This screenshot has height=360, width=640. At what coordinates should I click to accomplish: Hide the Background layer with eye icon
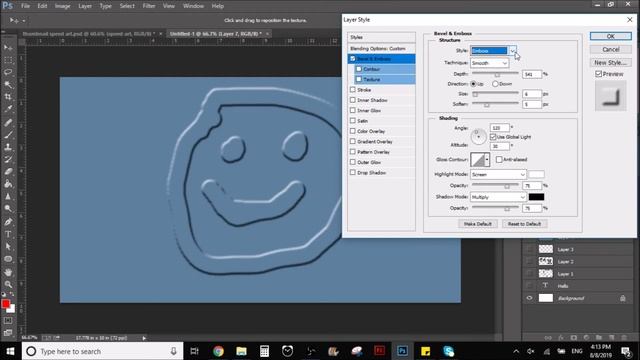click(x=529, y=298)
